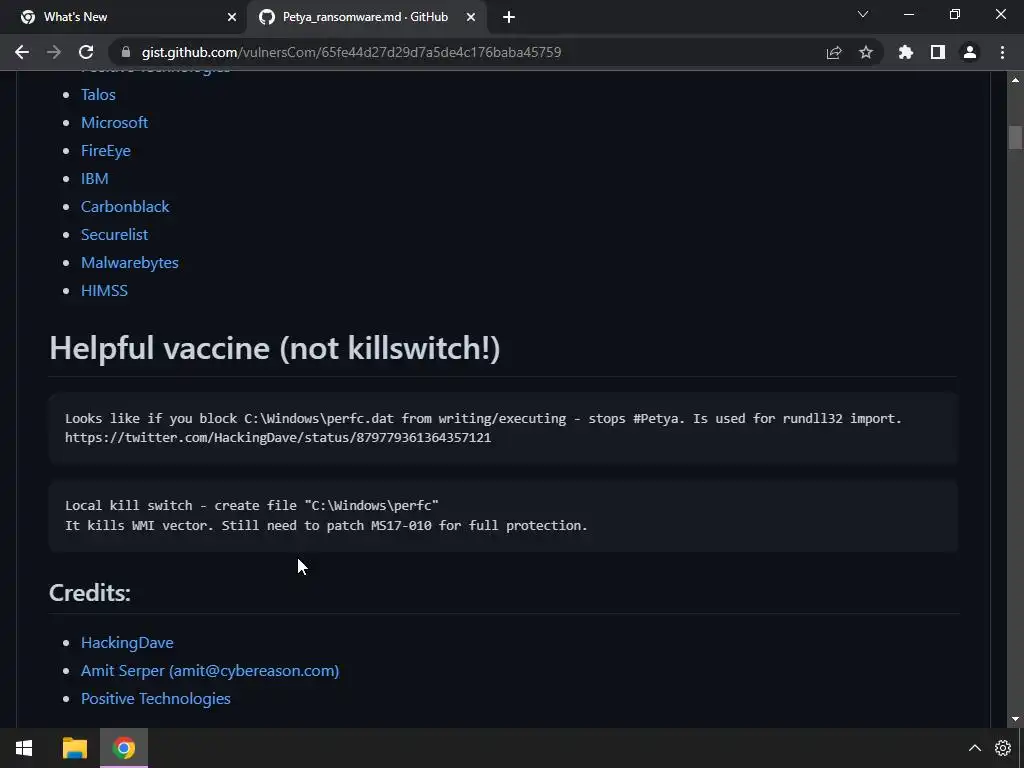Viewport: 1024px width, 768px height.
Task: Open the Chrome profile menu
Action: (x=970, y=52)
